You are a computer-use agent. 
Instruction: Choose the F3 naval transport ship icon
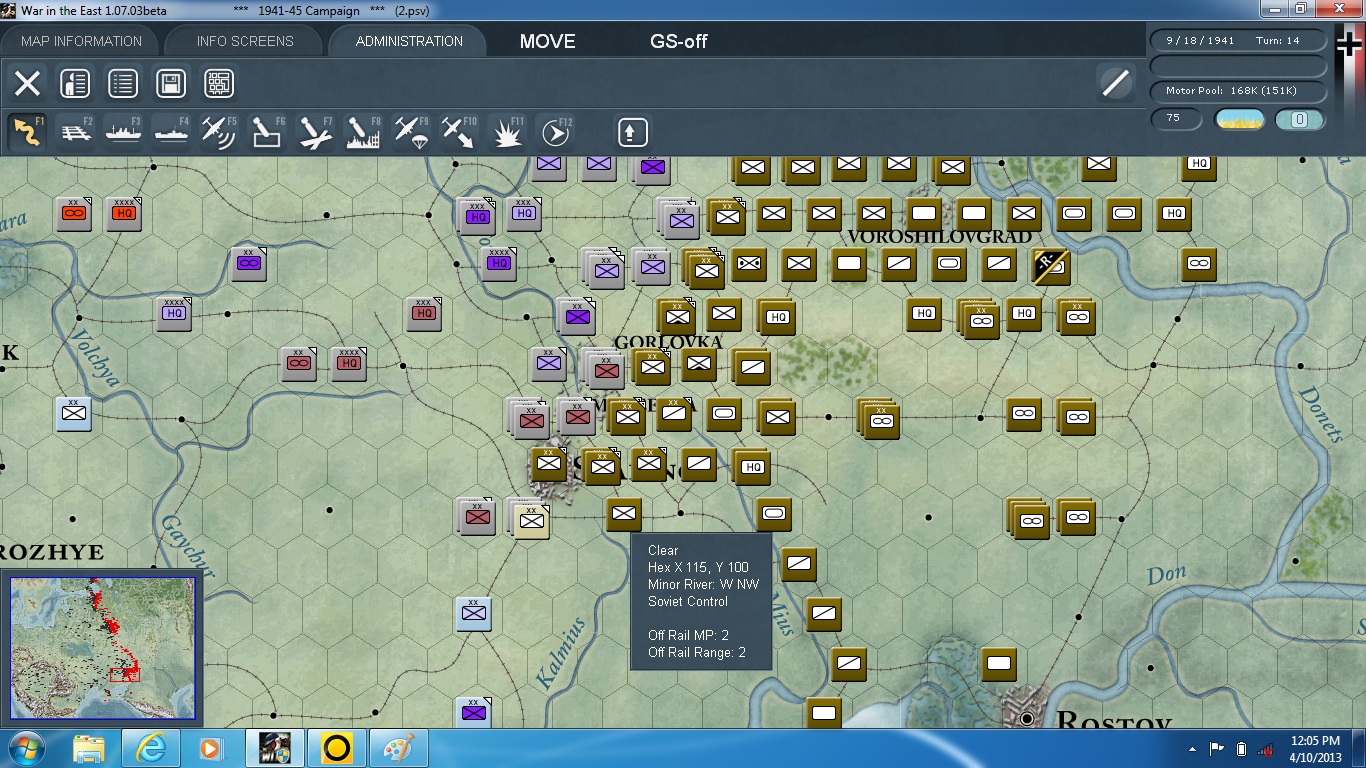tap(124, 132)
